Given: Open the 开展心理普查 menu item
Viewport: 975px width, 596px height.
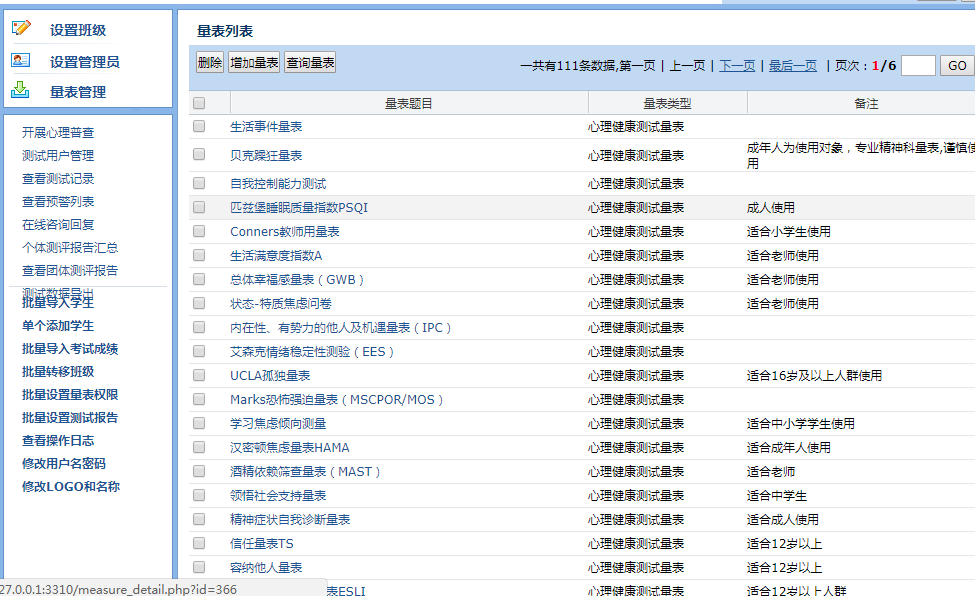Looking at the screenshot, I should pyautogui.click(x=58, y=133).
